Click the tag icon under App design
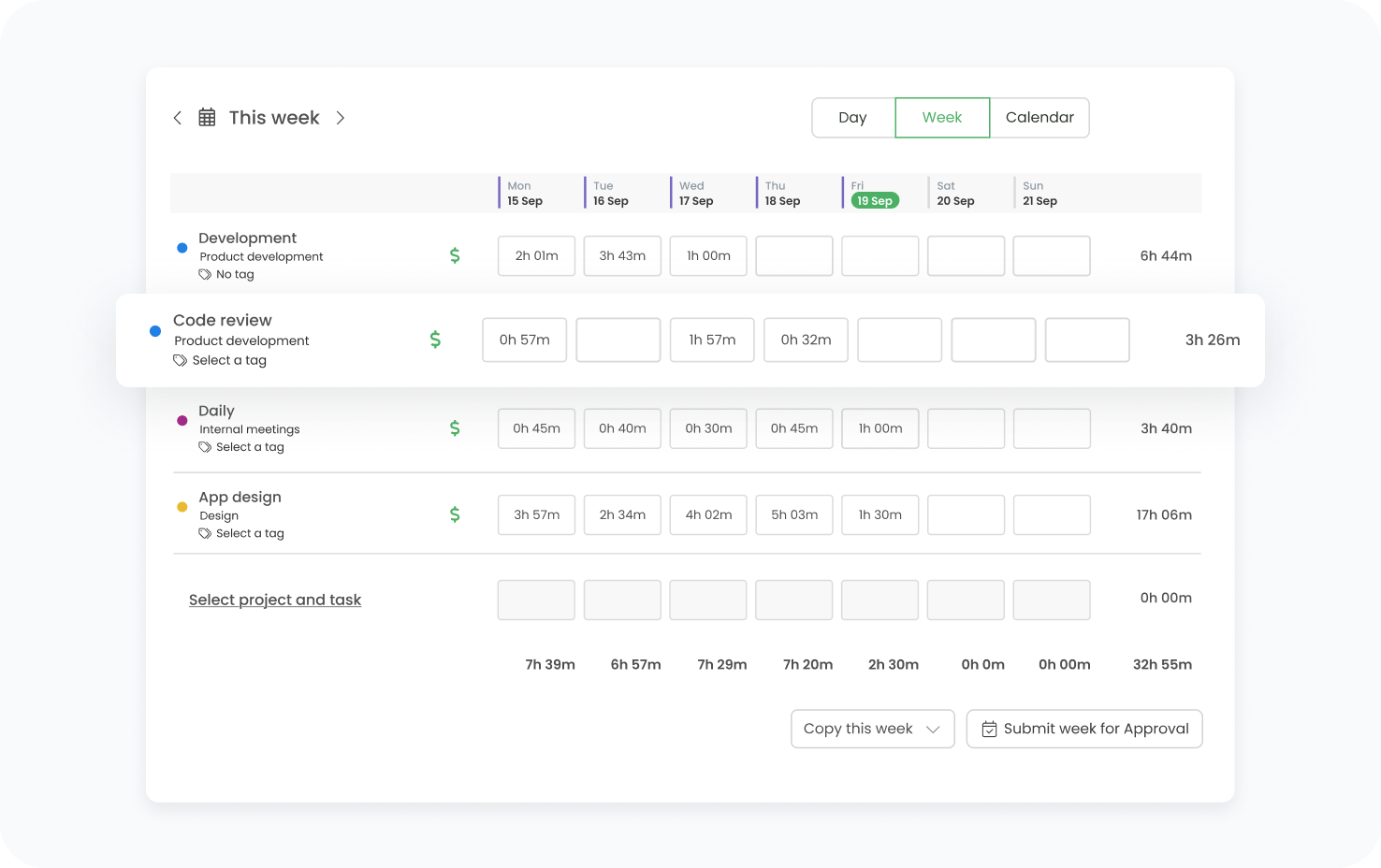This screenshot has width=1381, height=868. coord(205,533)
